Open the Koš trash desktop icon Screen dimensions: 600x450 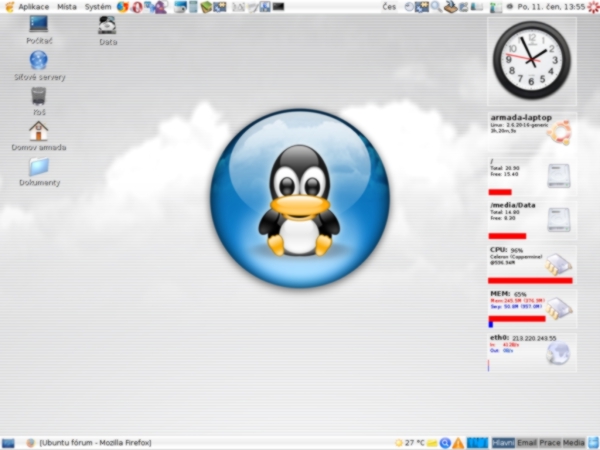click(x=39, y=101)
